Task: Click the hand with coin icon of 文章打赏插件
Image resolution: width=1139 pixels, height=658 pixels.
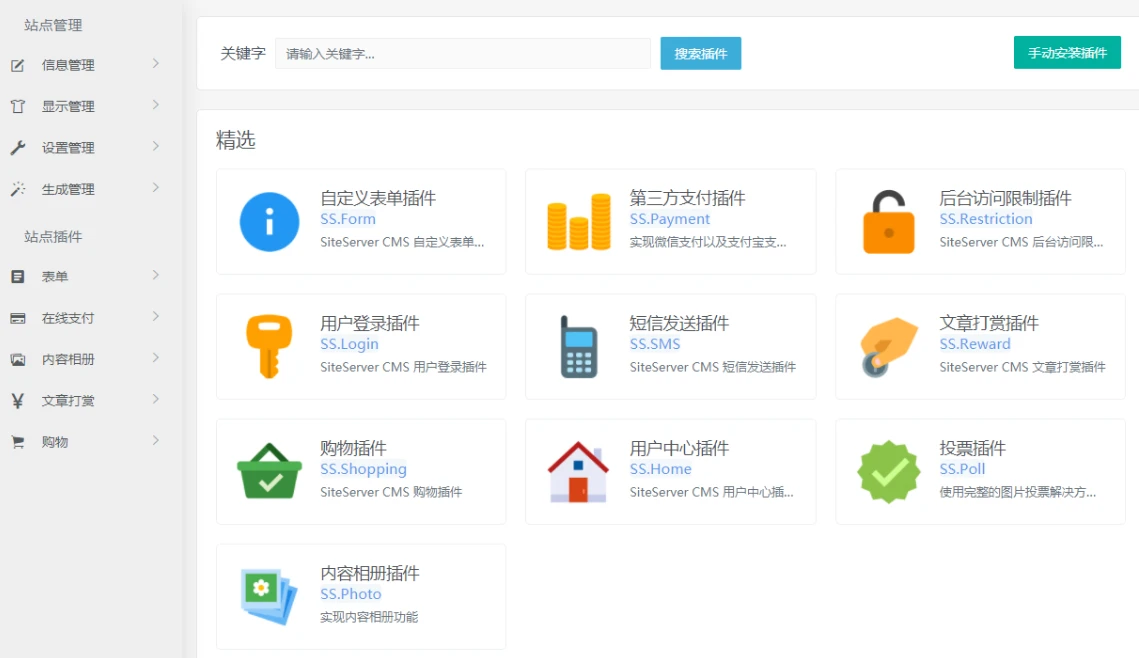Action: click(888, 346)
